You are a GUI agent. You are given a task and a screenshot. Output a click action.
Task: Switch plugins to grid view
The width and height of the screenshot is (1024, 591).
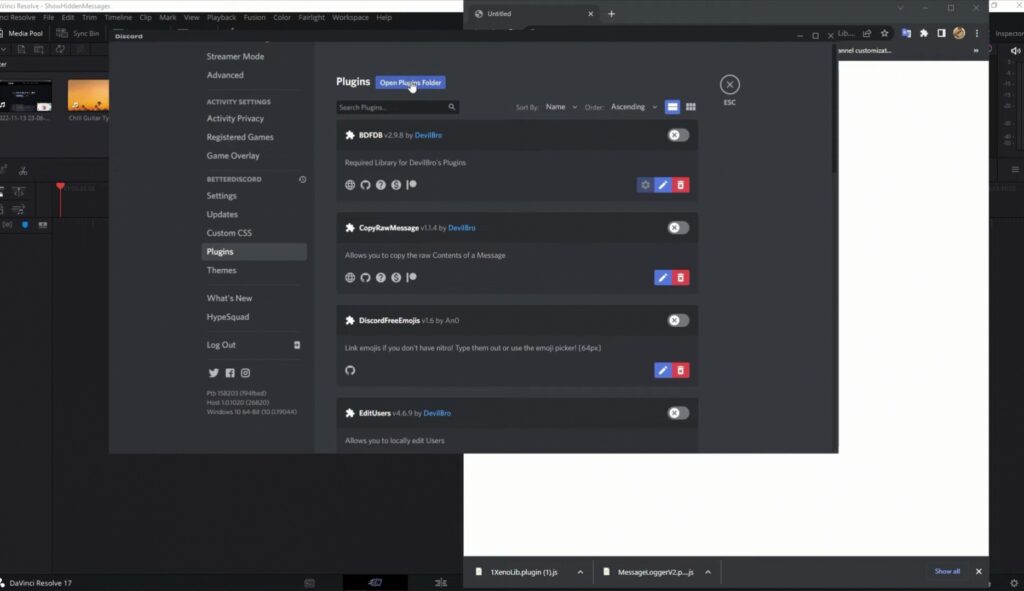point(690,107)
